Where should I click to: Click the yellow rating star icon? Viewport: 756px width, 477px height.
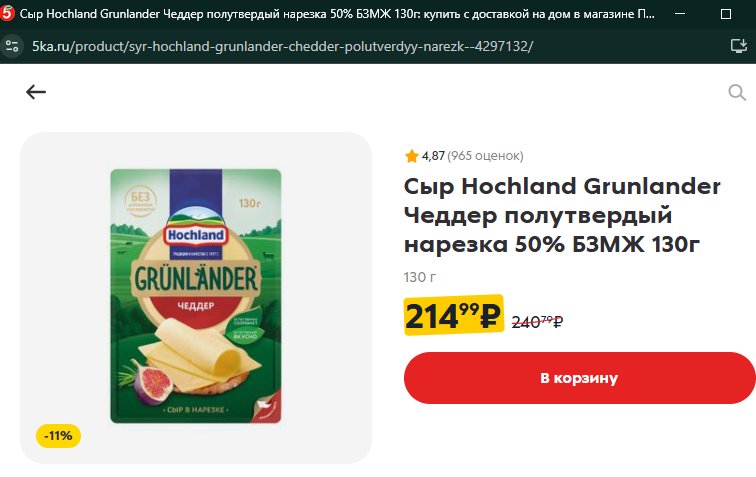pos(411,156)
